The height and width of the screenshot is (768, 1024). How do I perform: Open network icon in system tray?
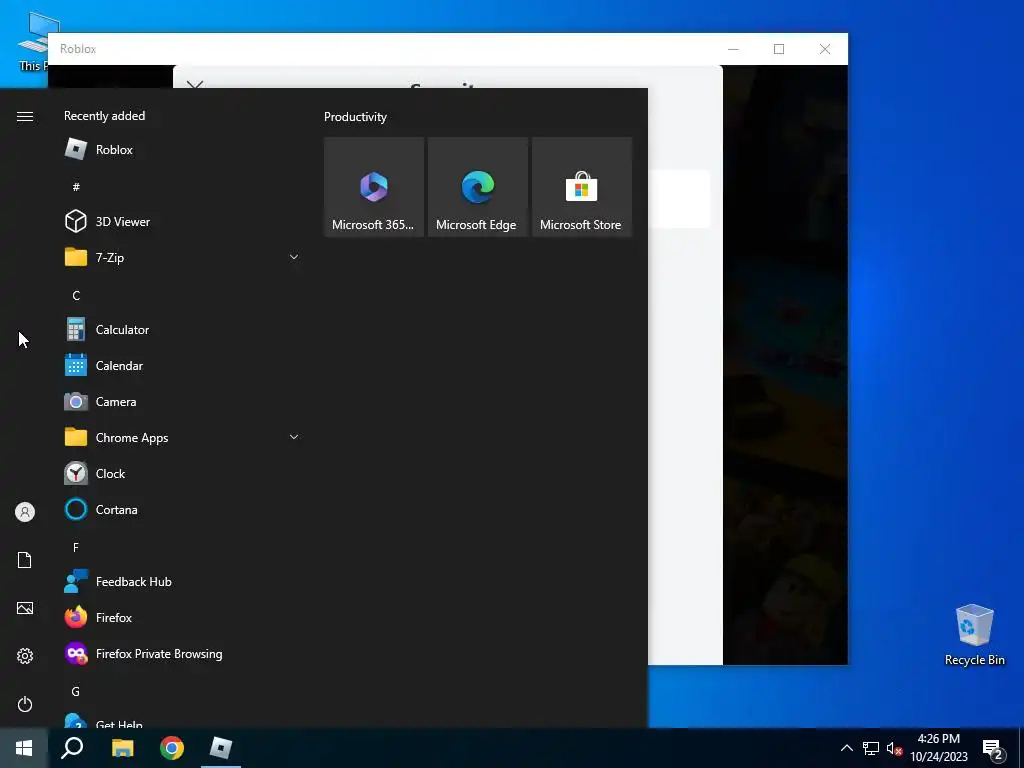pos(871,748)
